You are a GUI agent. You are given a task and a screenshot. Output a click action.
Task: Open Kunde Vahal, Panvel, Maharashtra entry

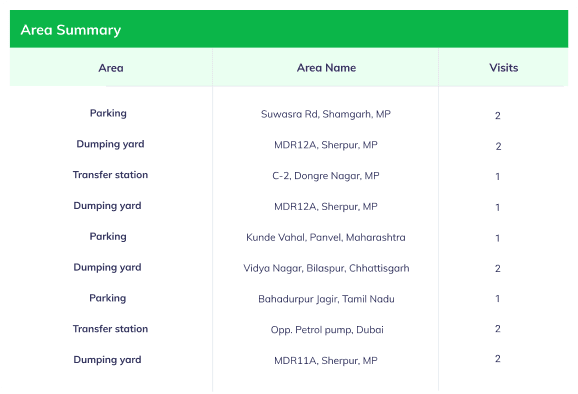[326, 237]
